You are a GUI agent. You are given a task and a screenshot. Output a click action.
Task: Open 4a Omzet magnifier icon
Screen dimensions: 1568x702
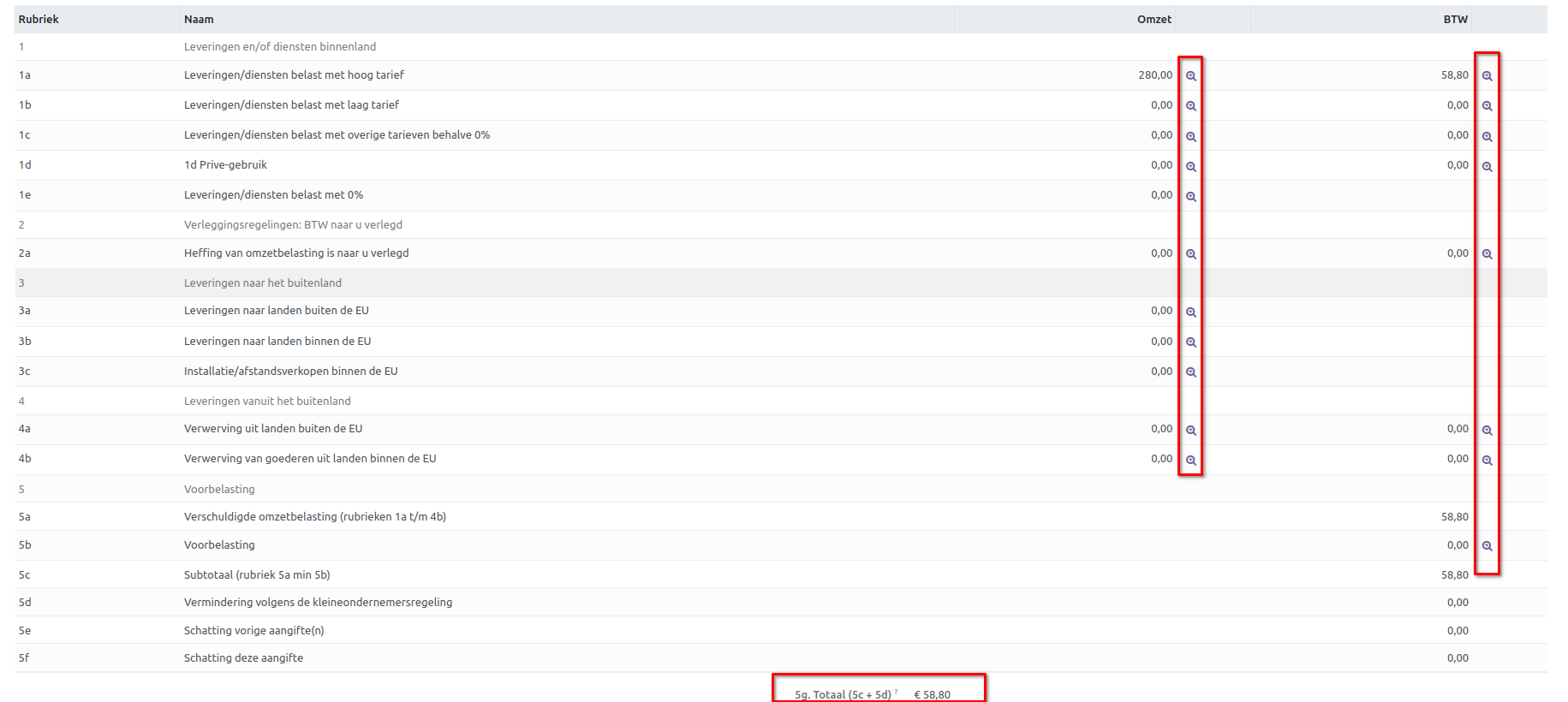point(1190,431)
